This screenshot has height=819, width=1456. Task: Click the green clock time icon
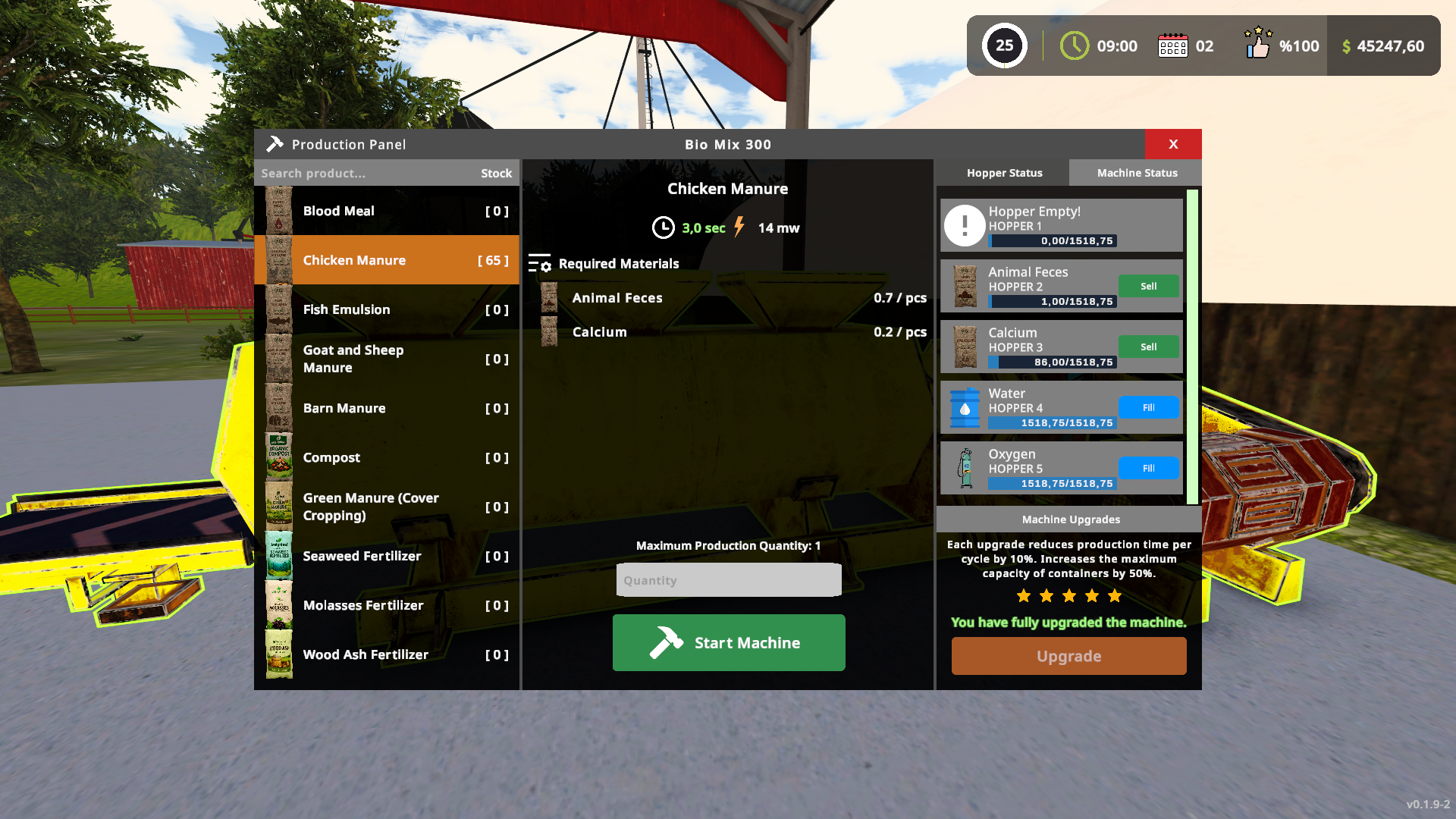[x=1074, y=45]
